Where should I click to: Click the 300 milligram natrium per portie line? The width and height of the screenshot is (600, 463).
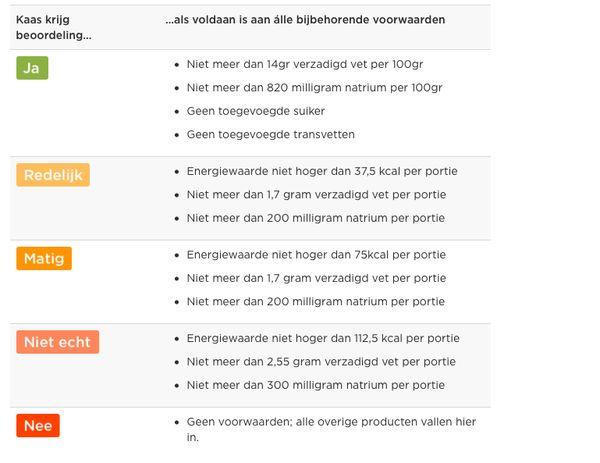(316, 385)
